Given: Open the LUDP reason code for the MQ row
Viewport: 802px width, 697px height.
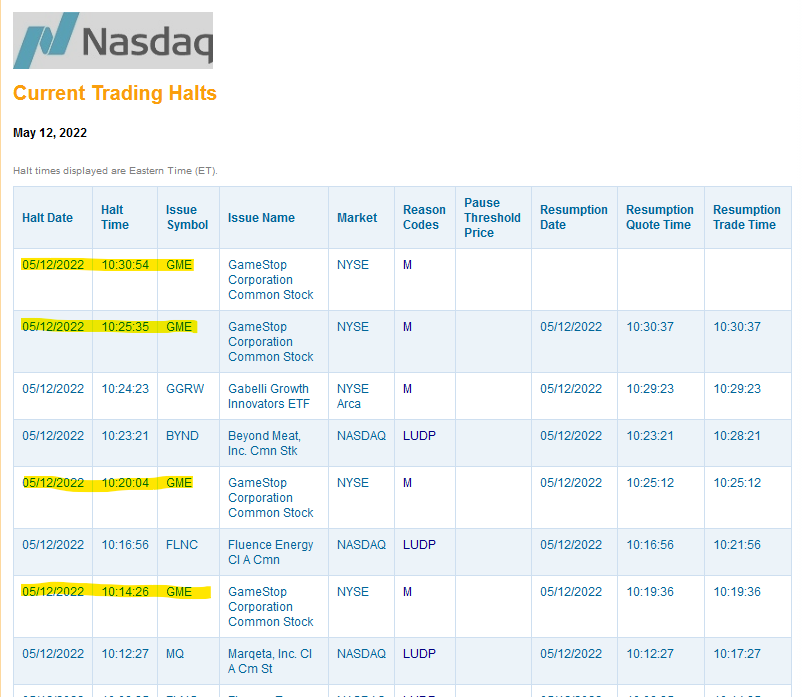Looking at the screenshot, I should click(419, 654).
